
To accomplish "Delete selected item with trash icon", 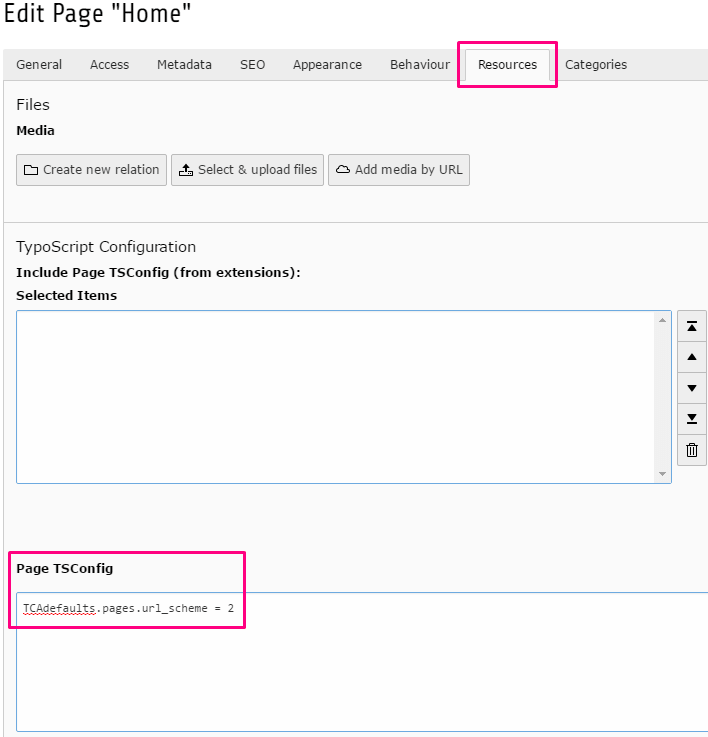I will pyautogui.click(x=692, y=450).
